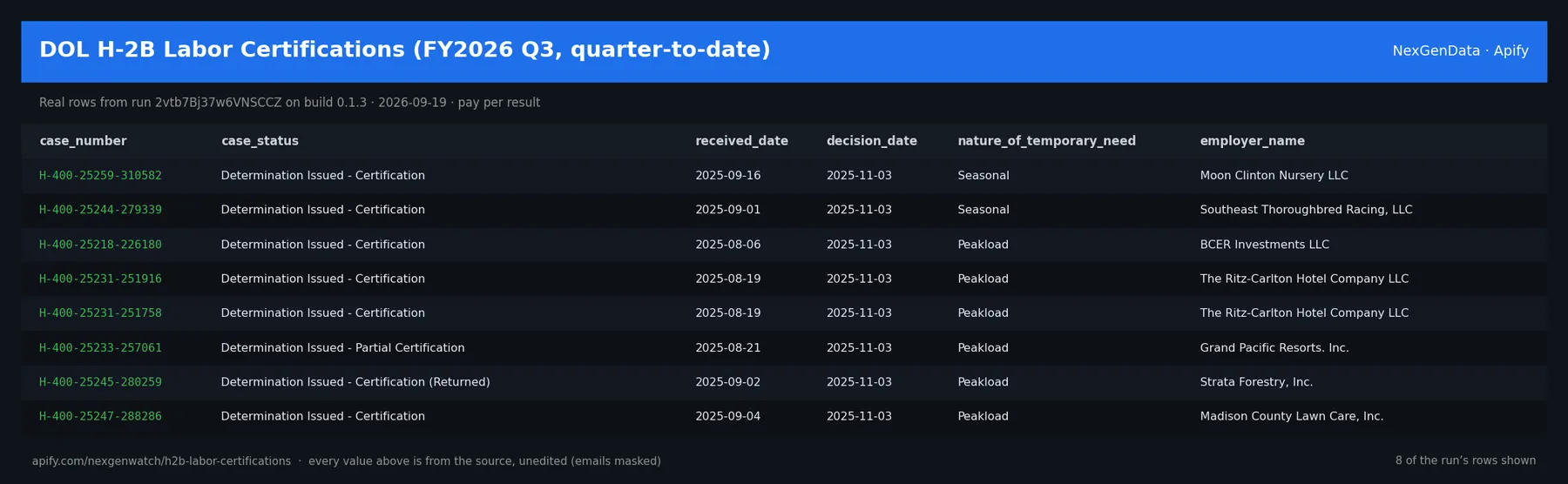Open case number H-400-25259-310582
Viewport: 1568px width, 484px height.
100,176
